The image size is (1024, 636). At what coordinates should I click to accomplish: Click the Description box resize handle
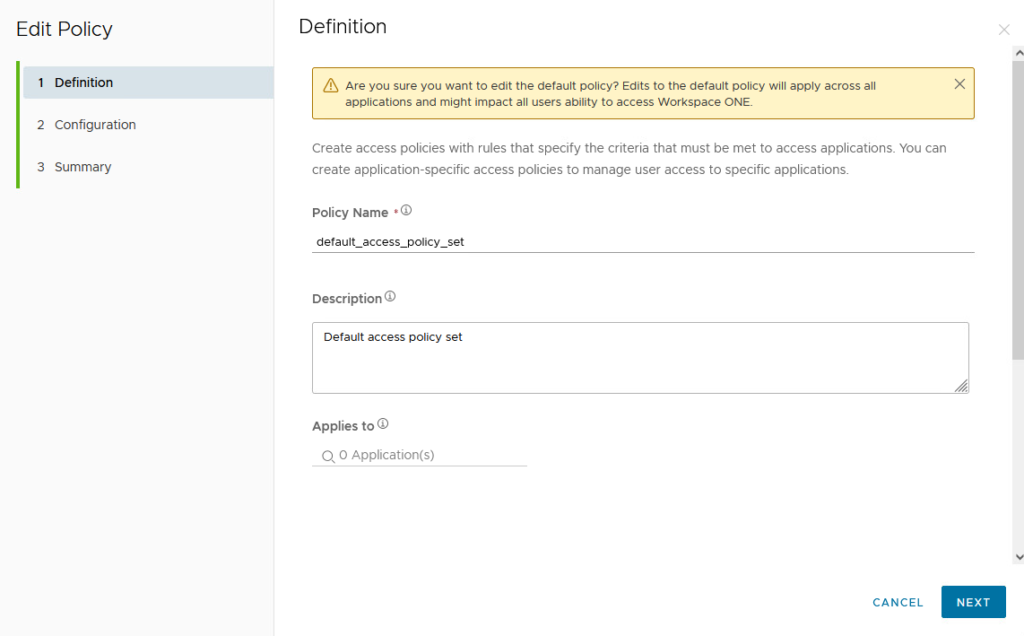(x=961, y=386)
